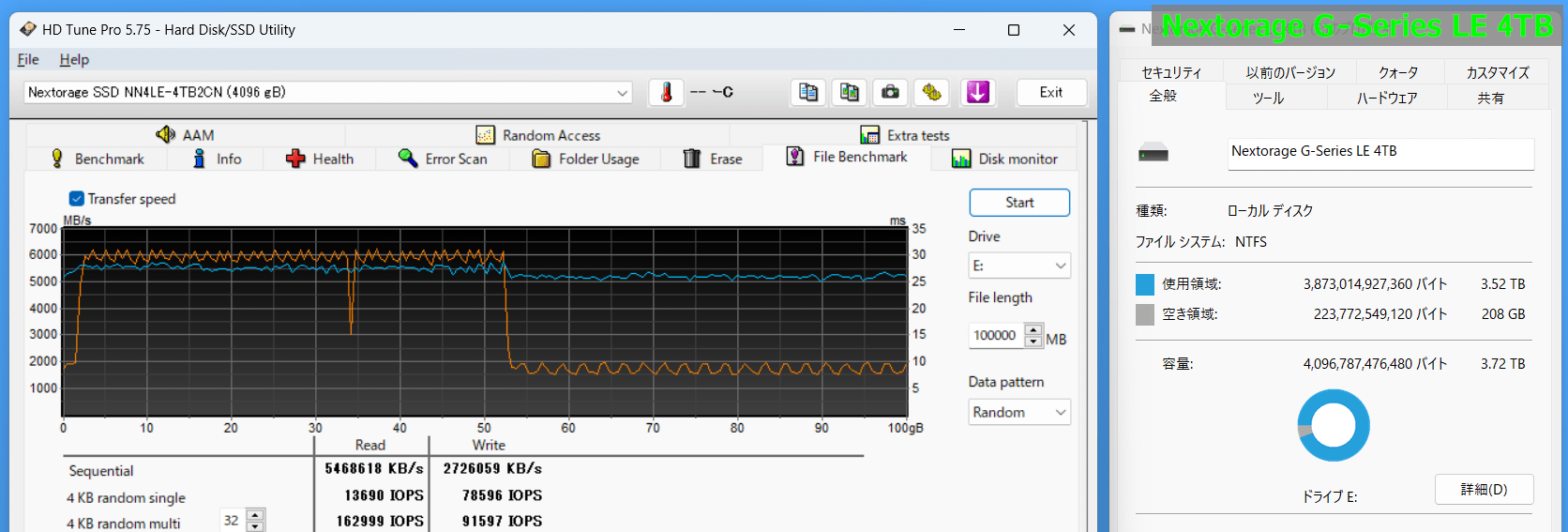Open the File menu
The width and height of the screenshot is (1568, 532).
click(28, 59)
